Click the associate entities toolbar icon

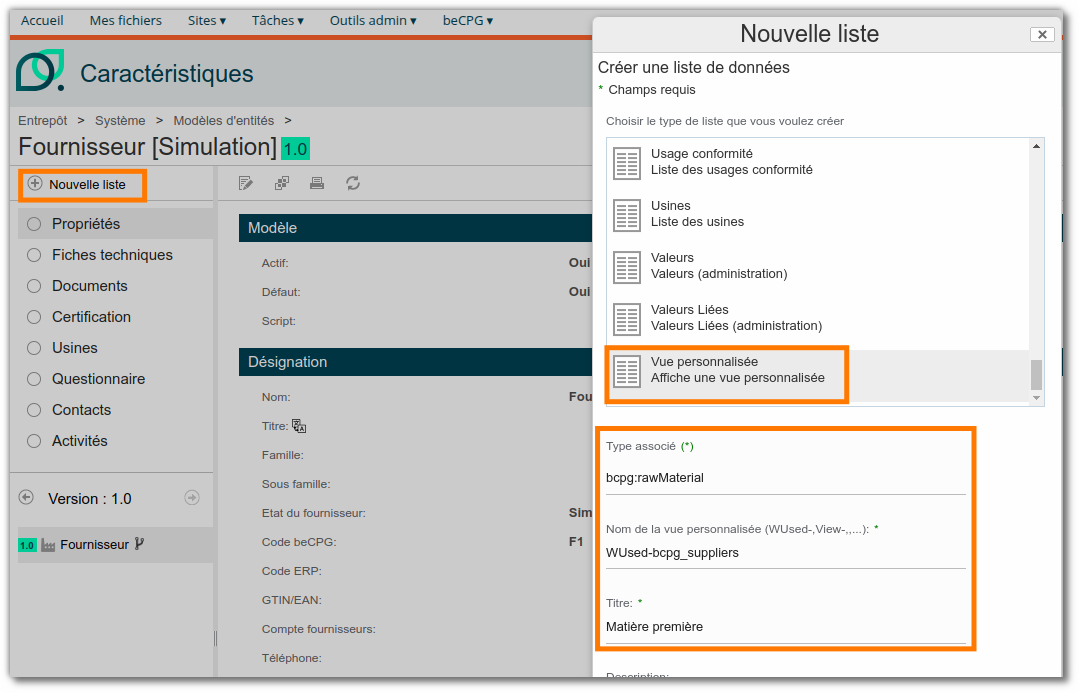(281, 183)
